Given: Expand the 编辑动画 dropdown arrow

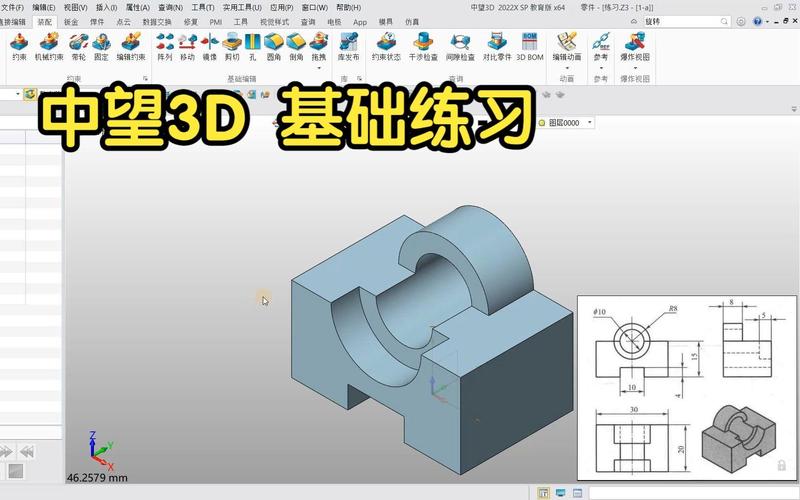Looking at the screenshot, I should click(567, 68).
